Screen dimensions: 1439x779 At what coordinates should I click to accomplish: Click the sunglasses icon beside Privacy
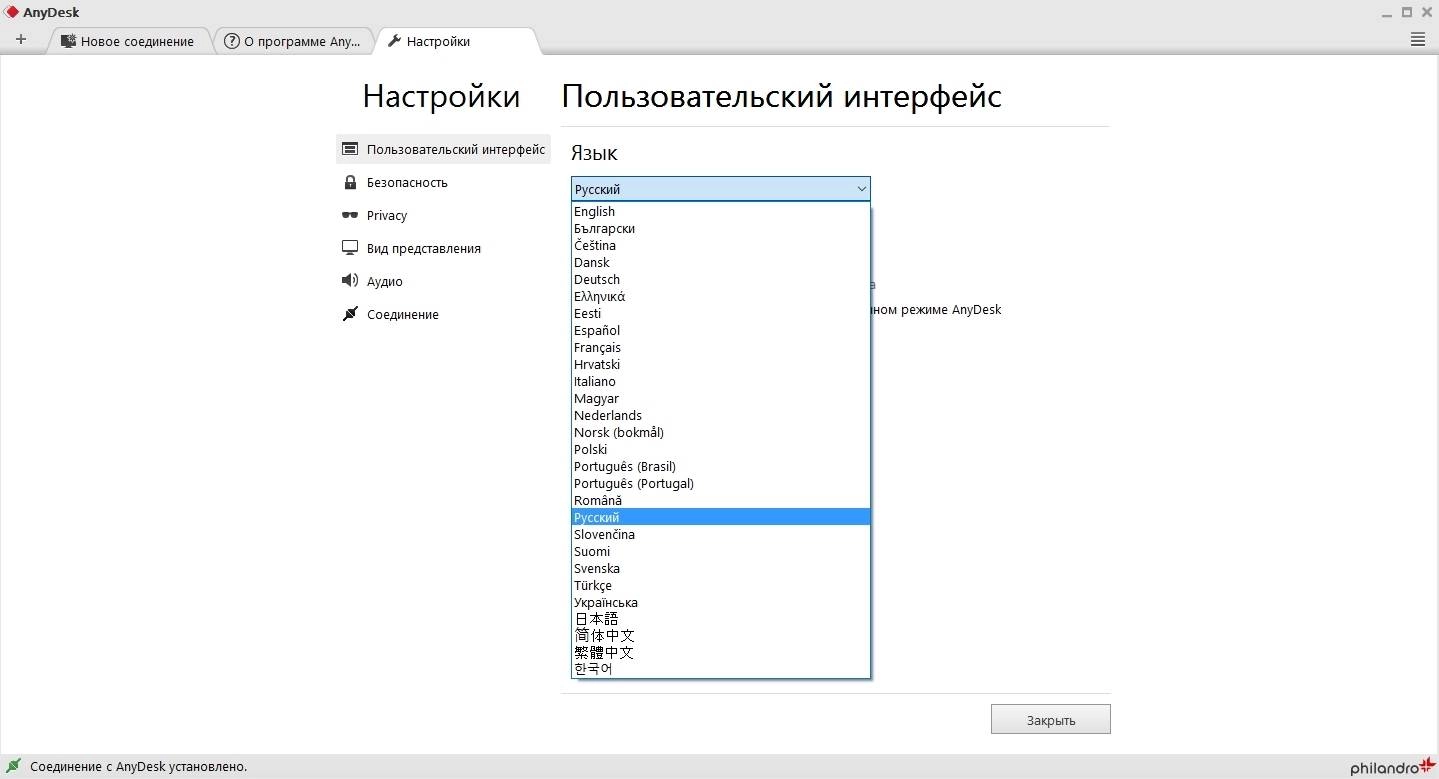point(350,215)
